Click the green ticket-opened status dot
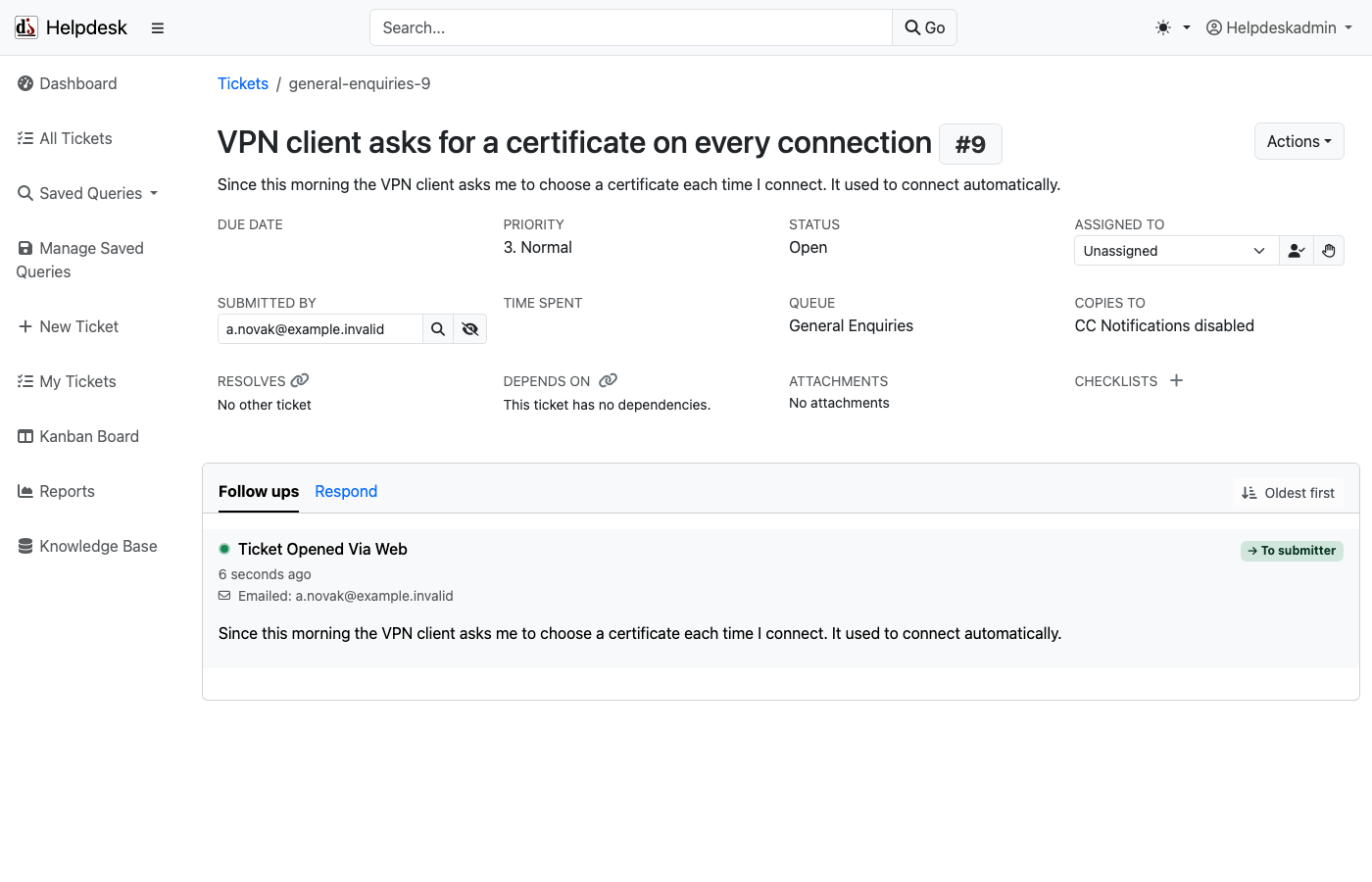Viewport: 1372px width, 882px height. point(224,549)
